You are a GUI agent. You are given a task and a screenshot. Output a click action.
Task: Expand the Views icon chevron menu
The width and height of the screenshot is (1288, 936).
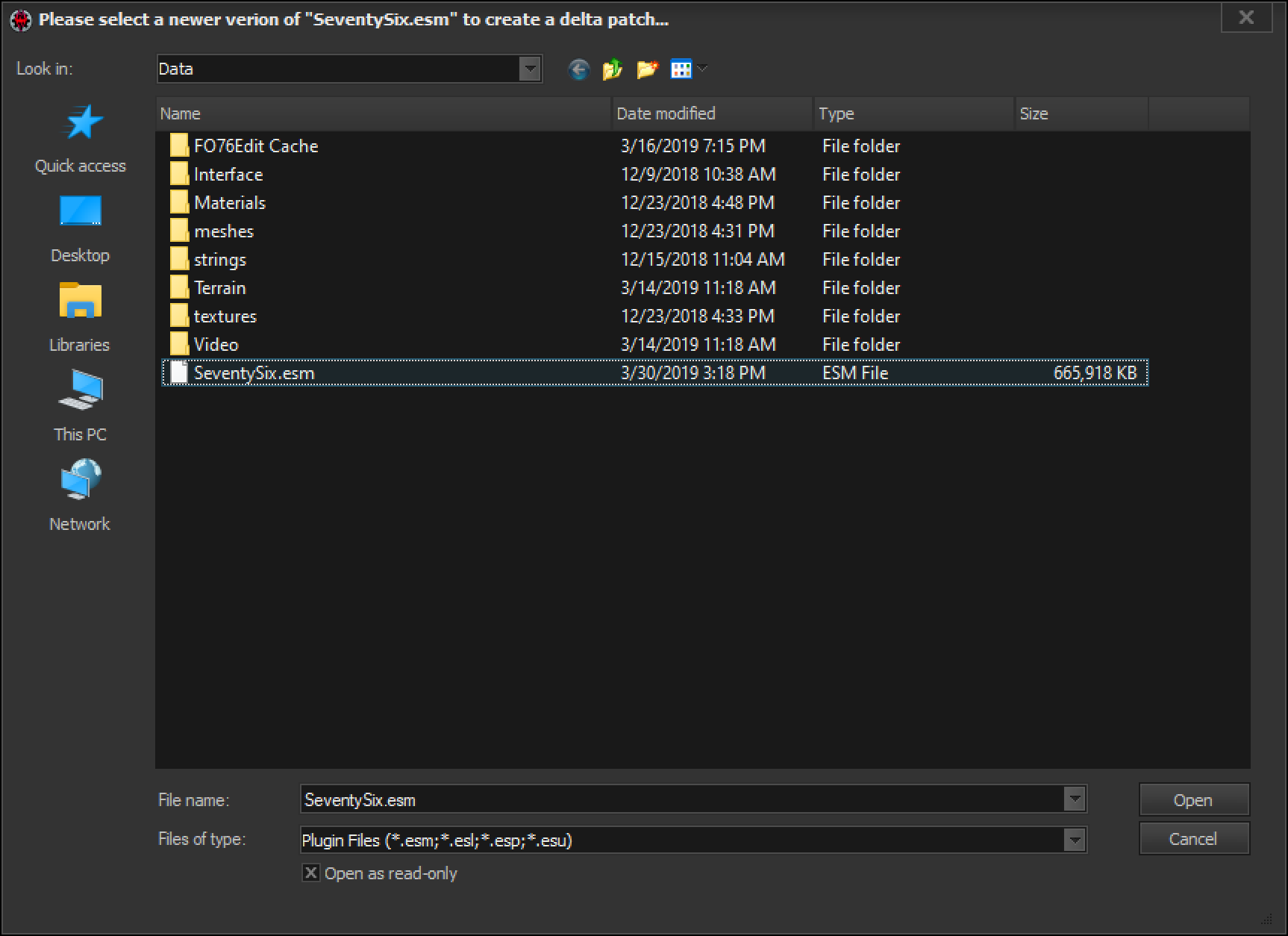700,69
